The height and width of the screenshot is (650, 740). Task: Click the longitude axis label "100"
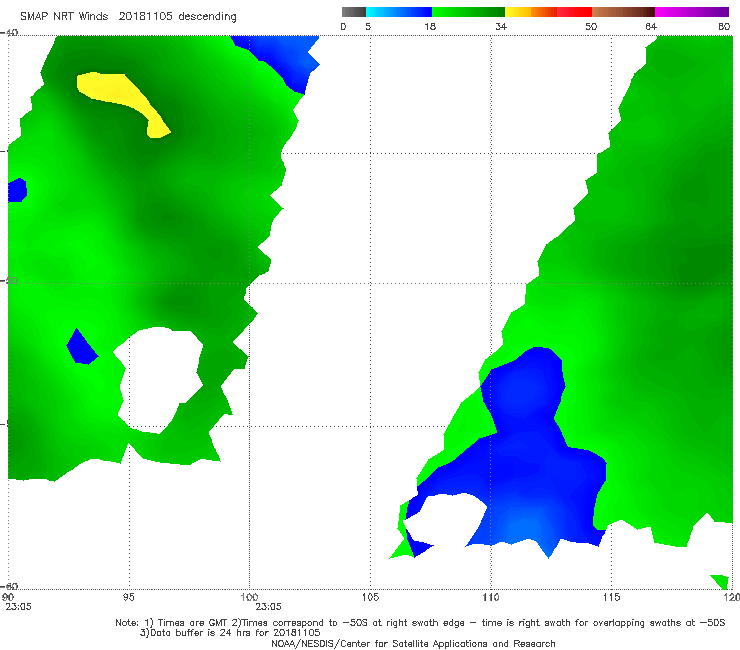[x=249, y=597]
